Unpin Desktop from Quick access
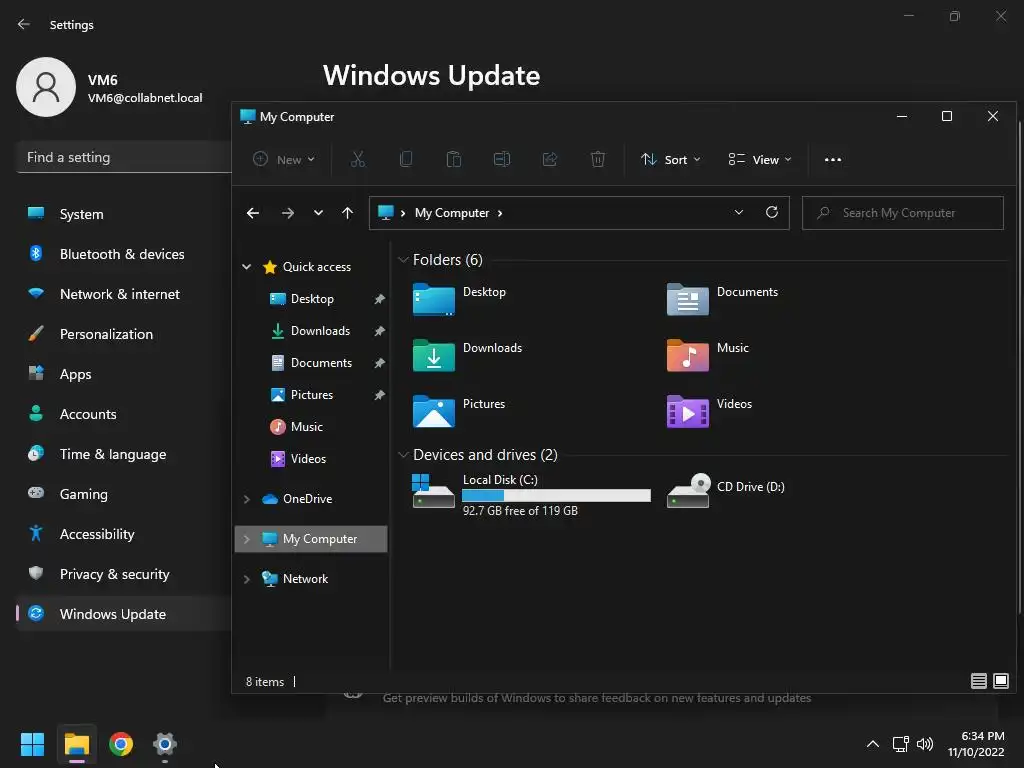 (x=379, y=299)
